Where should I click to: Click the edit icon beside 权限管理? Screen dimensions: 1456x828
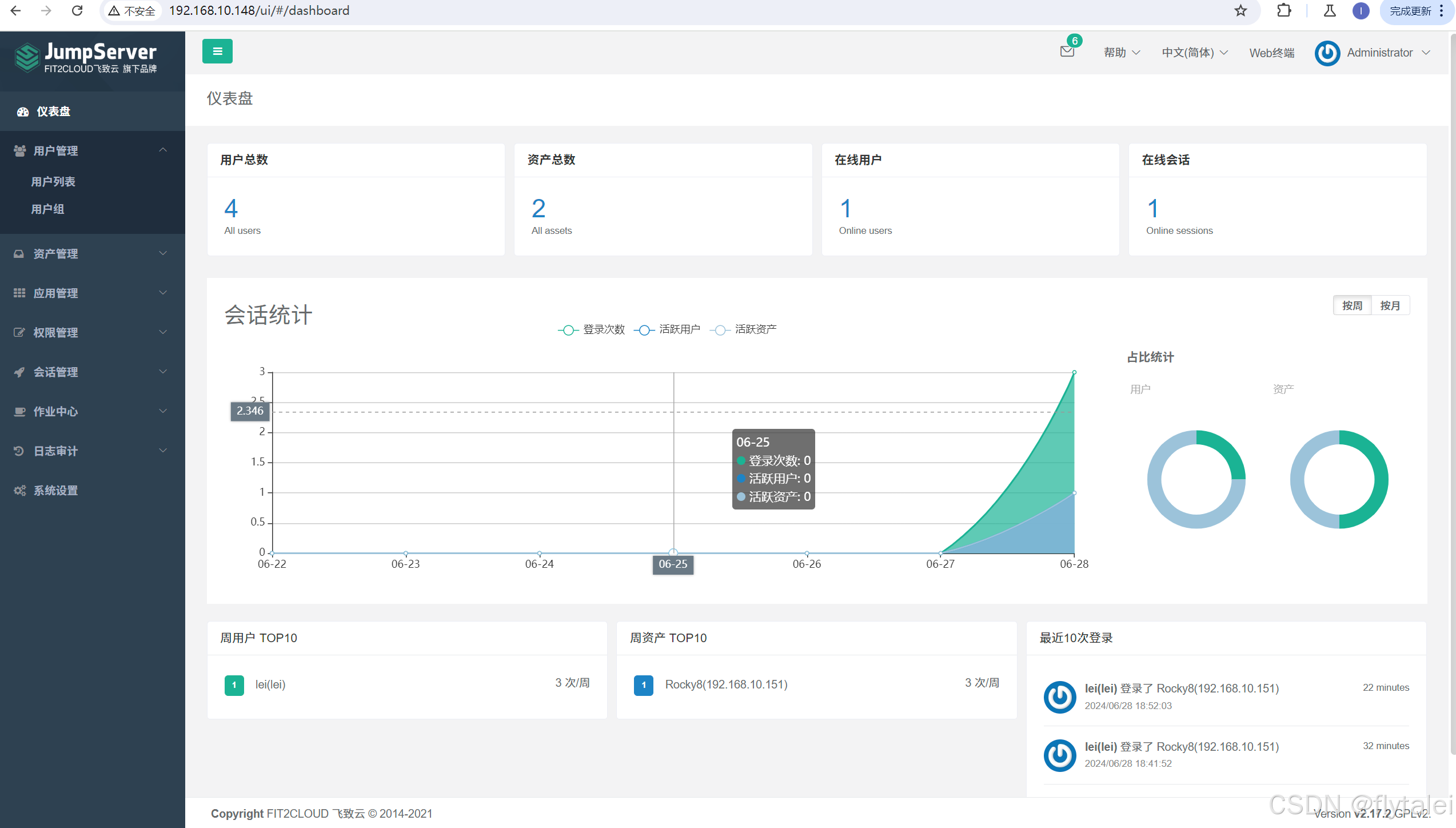(x=19, y=332)
